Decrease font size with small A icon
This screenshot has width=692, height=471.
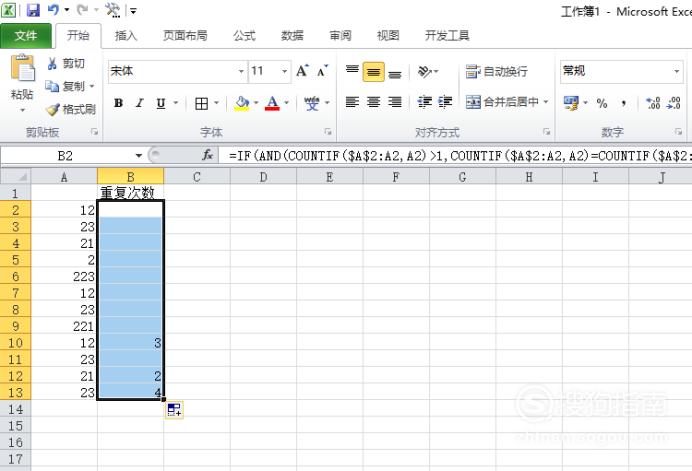click(323, 71)
